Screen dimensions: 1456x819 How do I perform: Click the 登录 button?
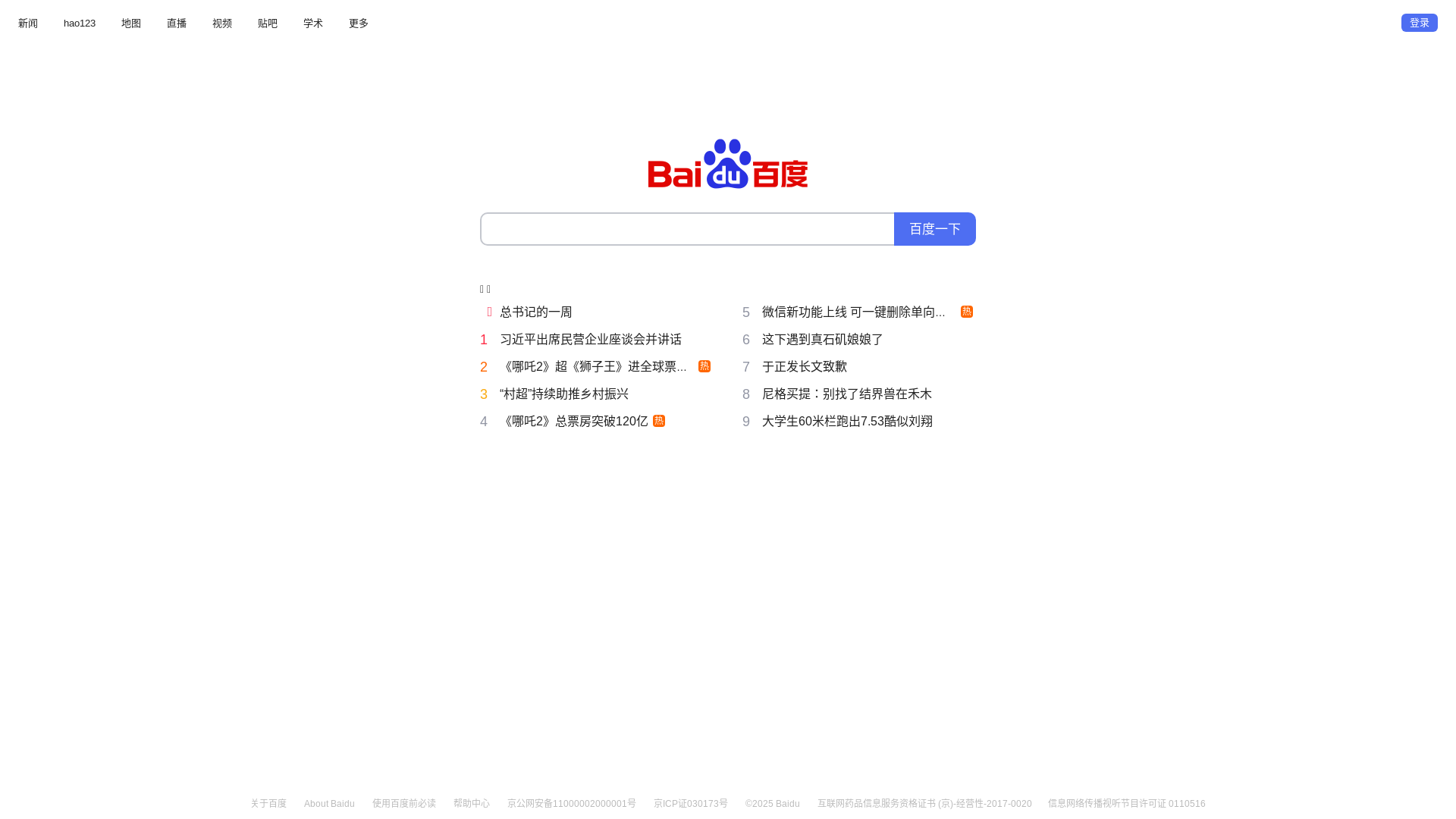click(1420, 23)
